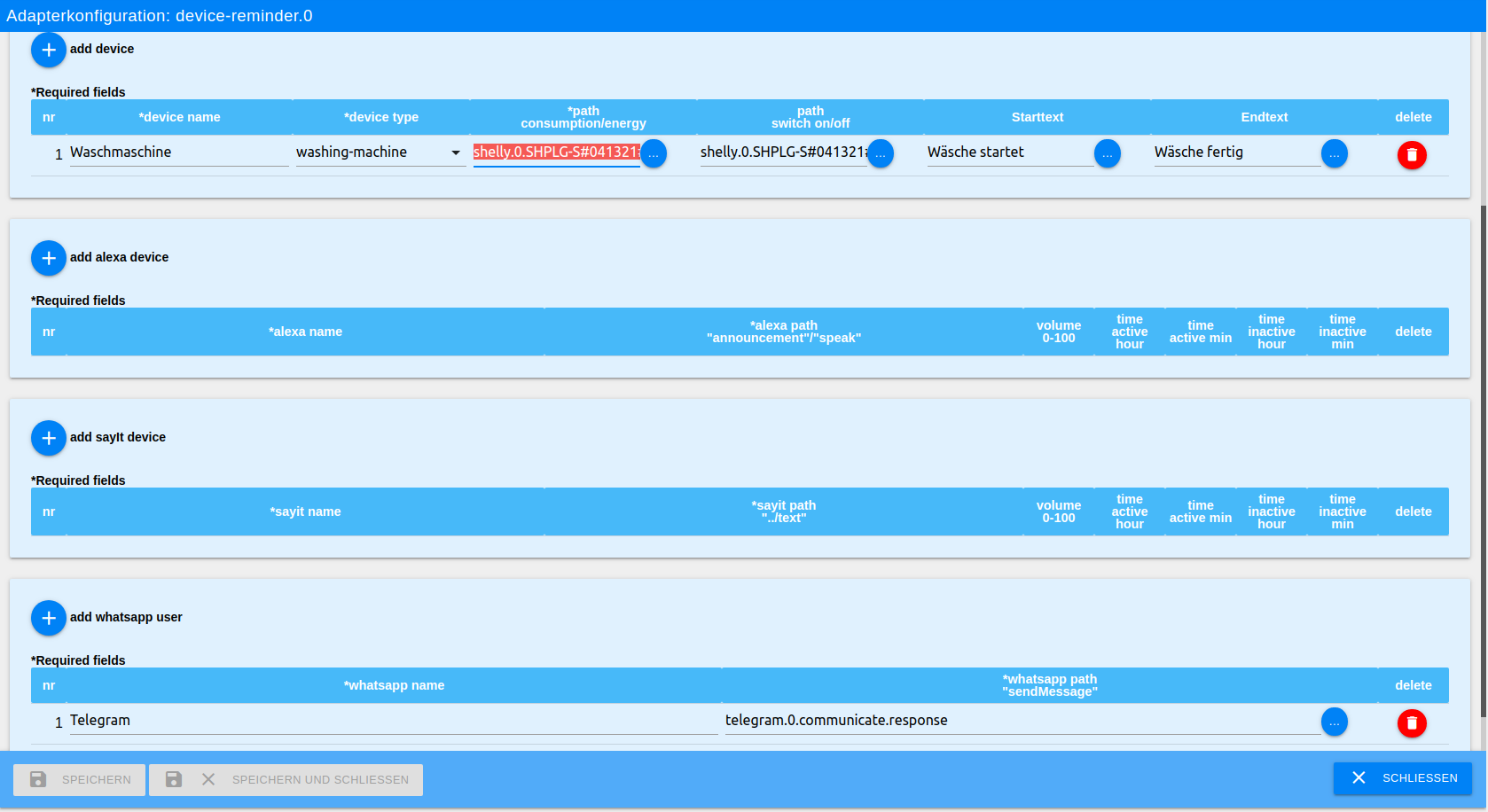Click the Schliessen close button
Screen dimensions: 1488x812
pos(1403,778)
